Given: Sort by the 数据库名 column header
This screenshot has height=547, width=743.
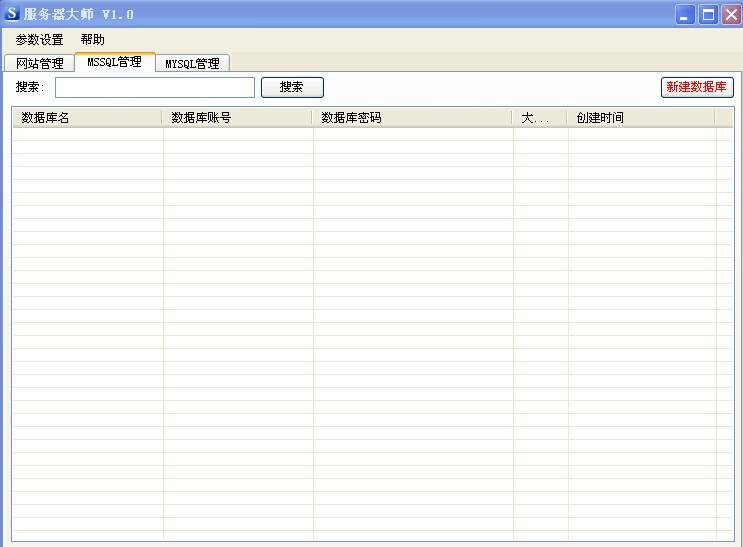Looking at the screenshot, I should tap(86, 118).
